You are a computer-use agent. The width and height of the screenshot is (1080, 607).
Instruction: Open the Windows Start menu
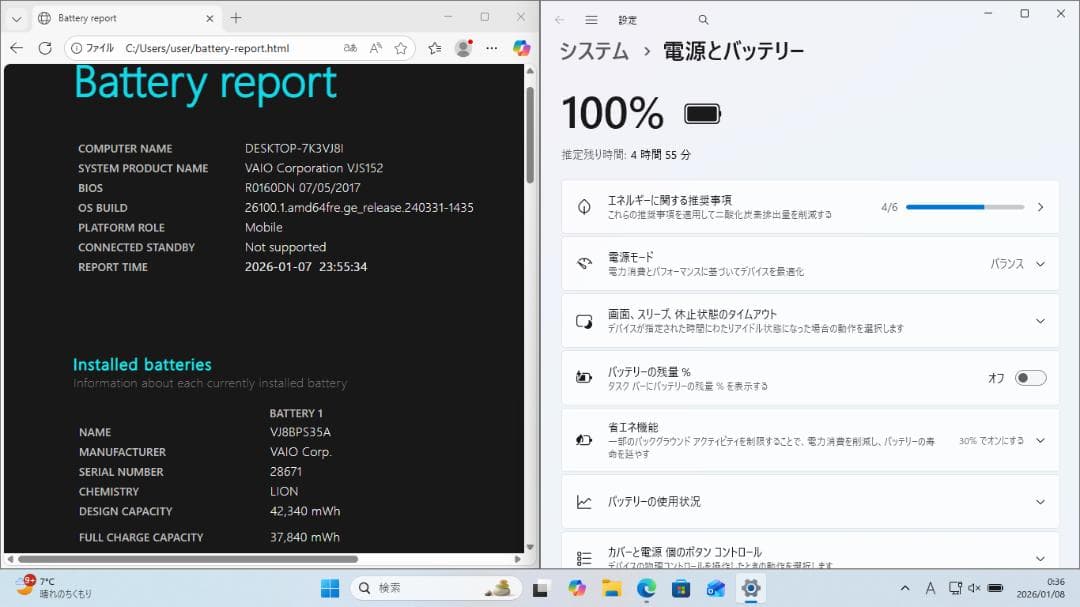(331, 588)
